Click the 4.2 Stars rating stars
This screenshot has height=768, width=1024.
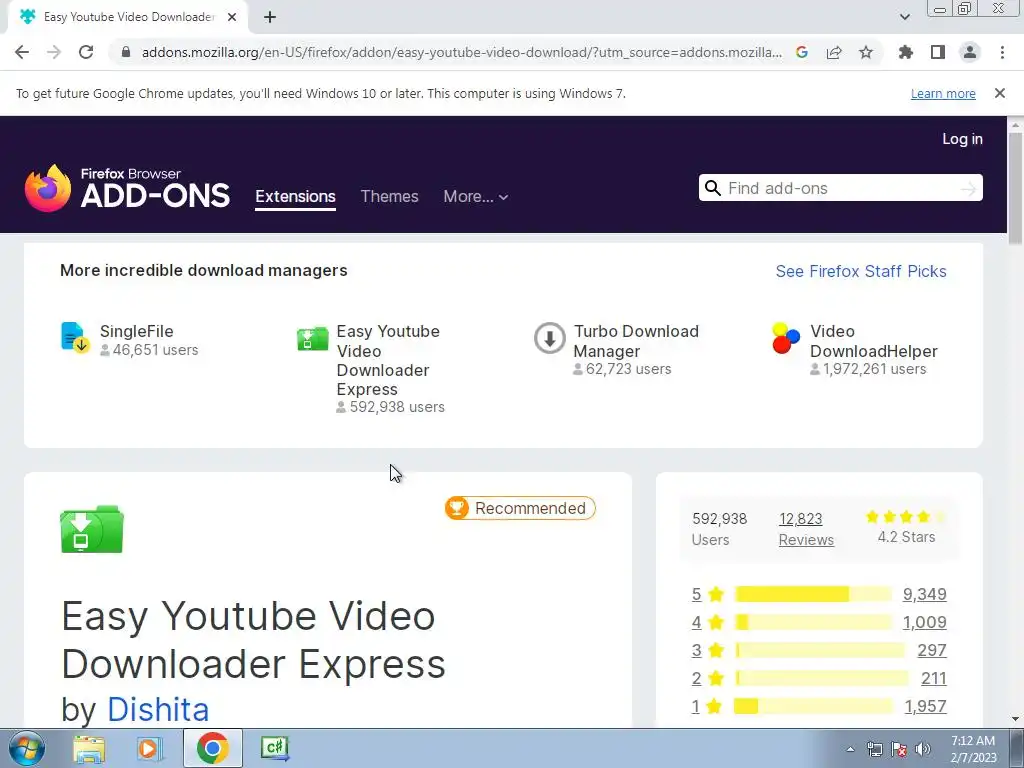(x=906, y=517)
